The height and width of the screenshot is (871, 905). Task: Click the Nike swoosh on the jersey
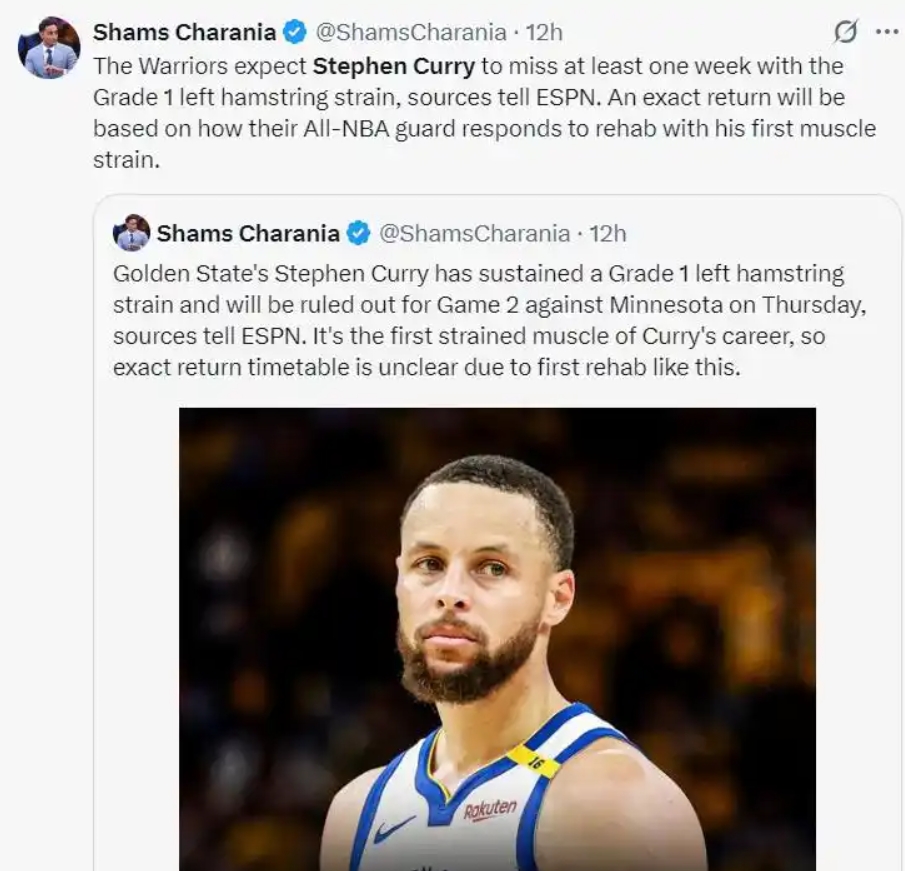click(394, 829)
